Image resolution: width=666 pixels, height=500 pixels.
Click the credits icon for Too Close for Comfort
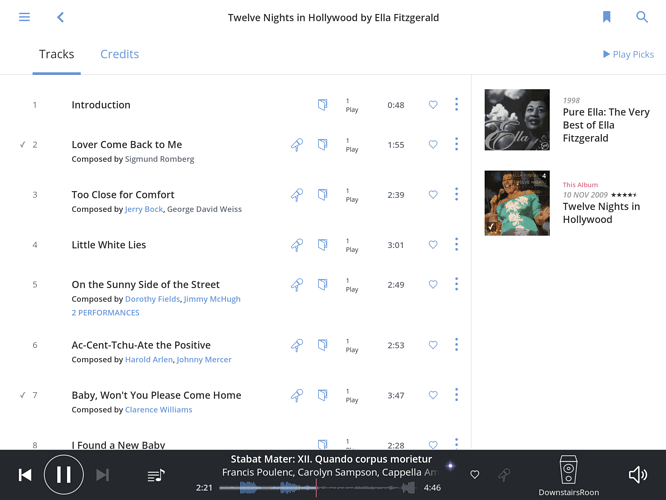point(323,195)
